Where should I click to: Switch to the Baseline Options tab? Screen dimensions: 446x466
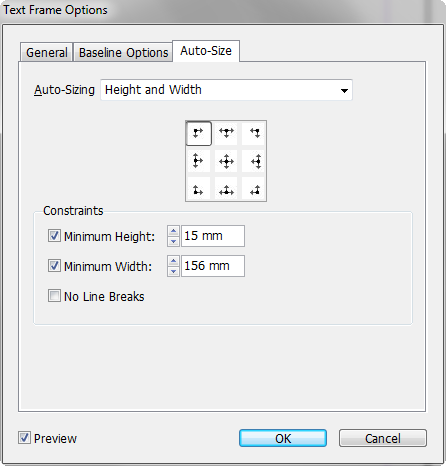point(123,52)
